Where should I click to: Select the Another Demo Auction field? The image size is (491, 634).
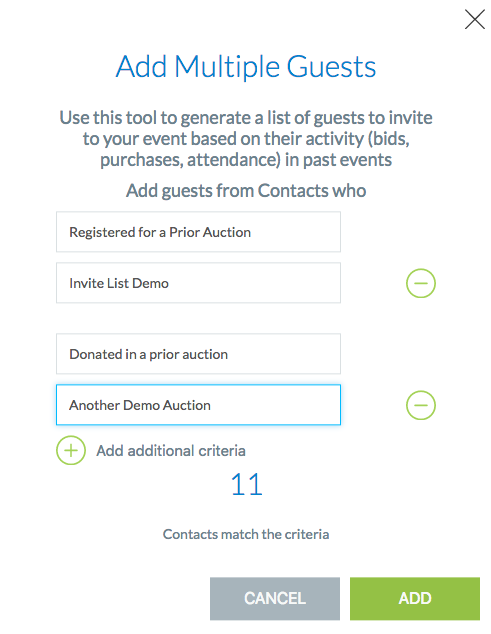(x=198, y=405)
